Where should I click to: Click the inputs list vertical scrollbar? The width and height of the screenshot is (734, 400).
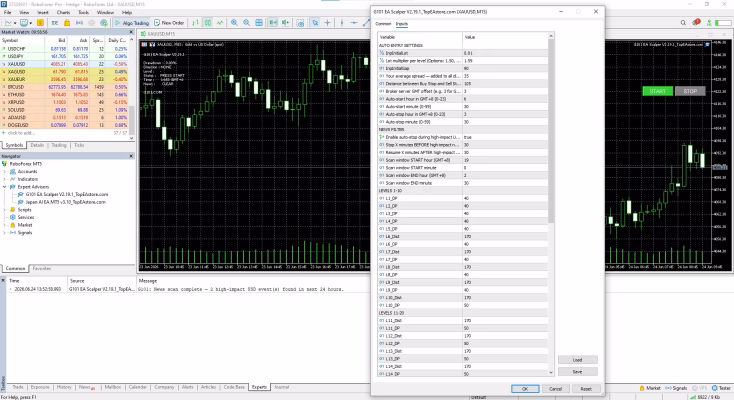(551, 131)
